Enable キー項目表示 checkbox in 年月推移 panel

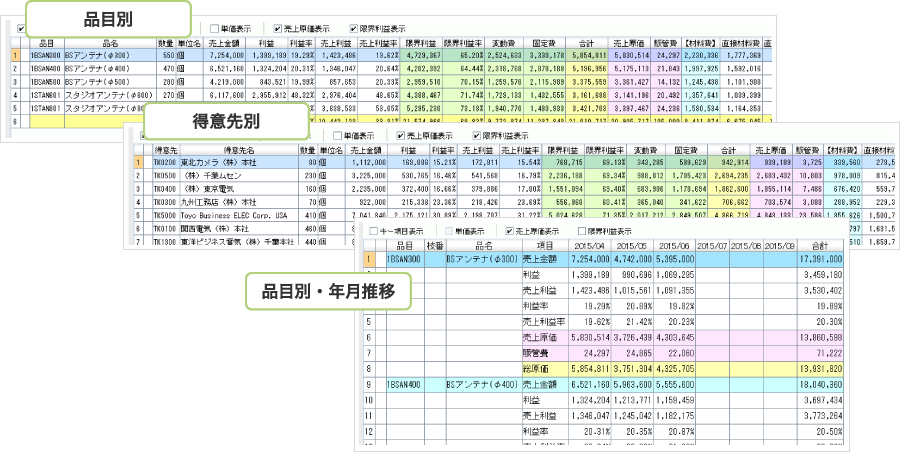tap(373, 230)
